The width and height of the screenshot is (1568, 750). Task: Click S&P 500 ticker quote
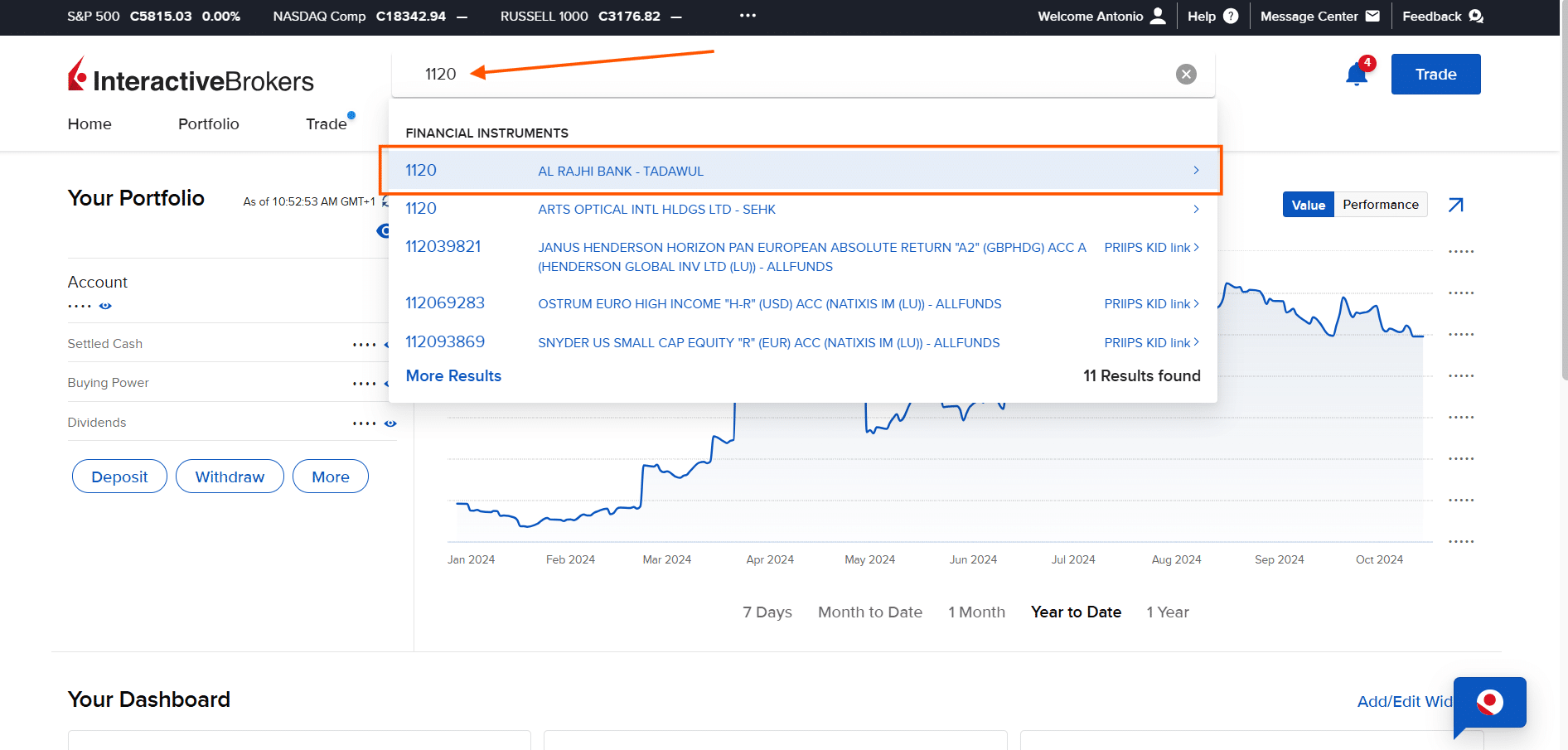click(153, 16)
